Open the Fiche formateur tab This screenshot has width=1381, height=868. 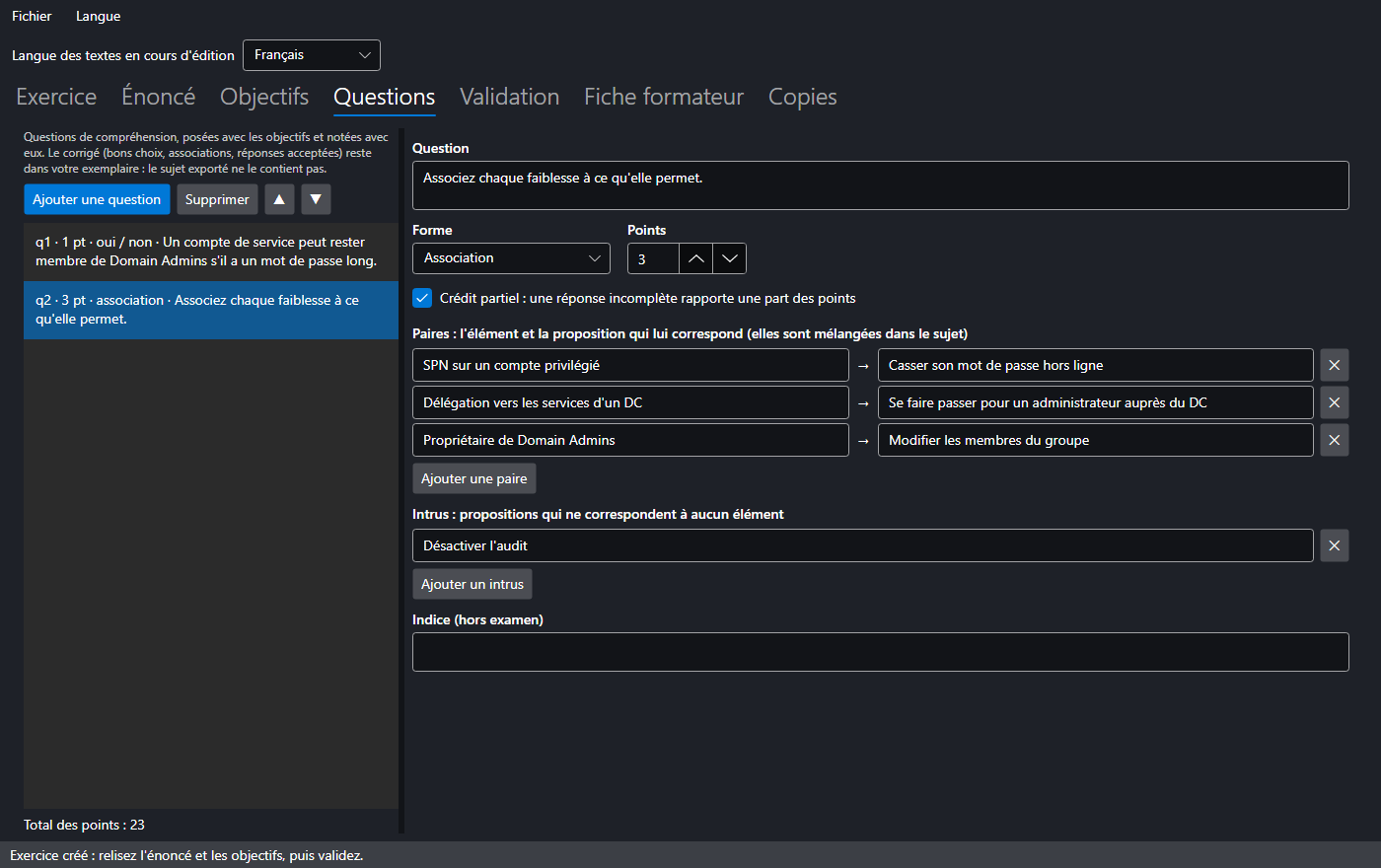point(664,97)
